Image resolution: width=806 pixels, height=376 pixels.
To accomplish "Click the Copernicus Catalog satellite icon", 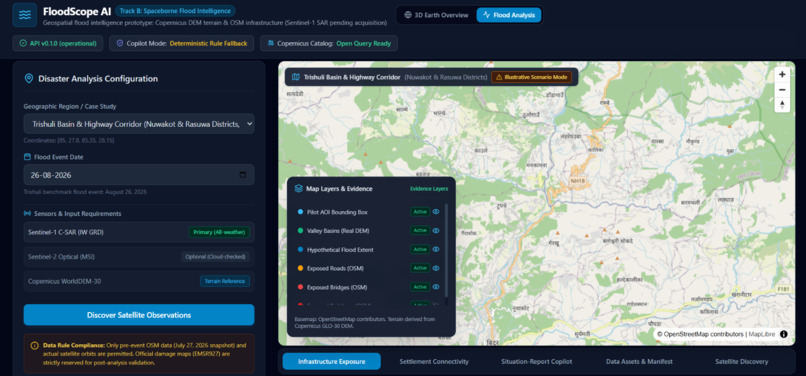I will pyautogui.click(x=270, y=43).
